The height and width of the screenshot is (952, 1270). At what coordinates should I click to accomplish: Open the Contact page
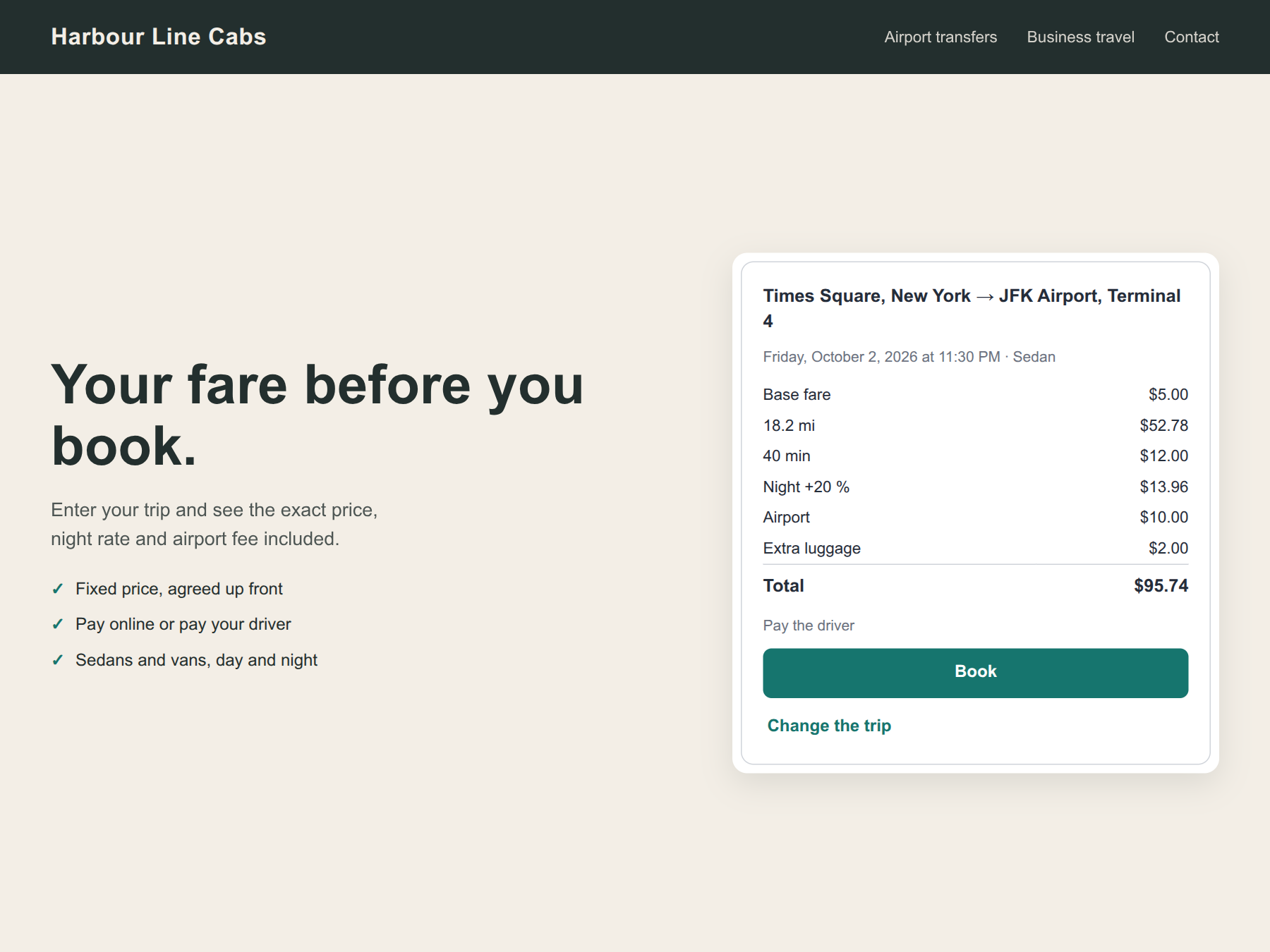[1192, 37]
